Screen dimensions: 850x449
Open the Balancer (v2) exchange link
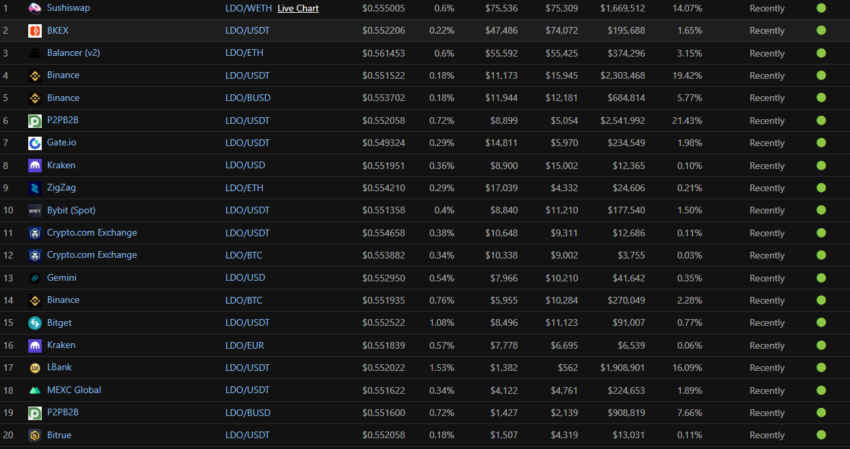coord(73,53)
